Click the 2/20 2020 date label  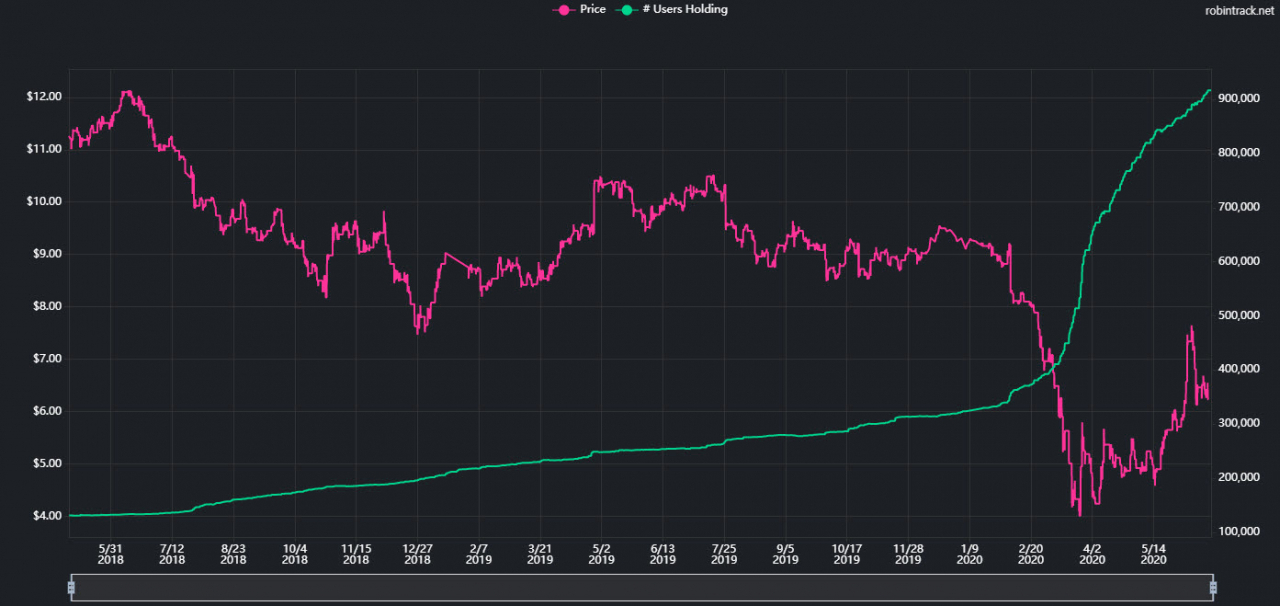(x=1031, y=554)
